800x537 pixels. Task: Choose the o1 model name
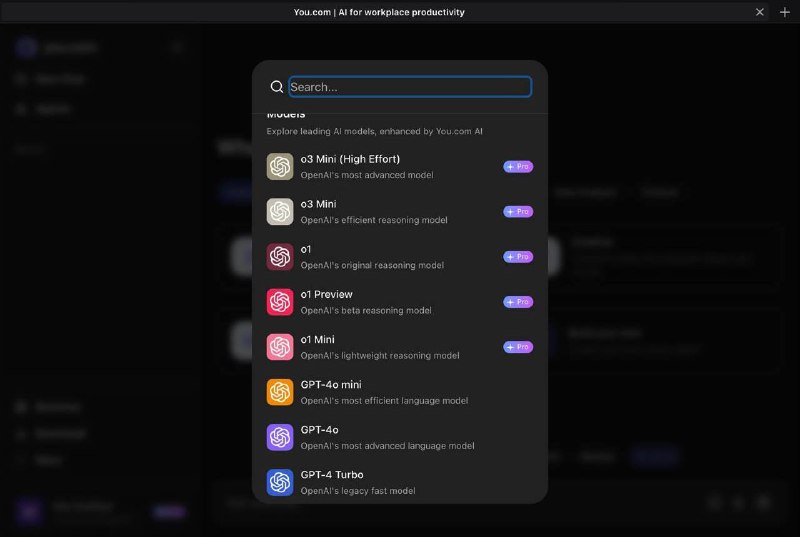(x=306, y=249)
